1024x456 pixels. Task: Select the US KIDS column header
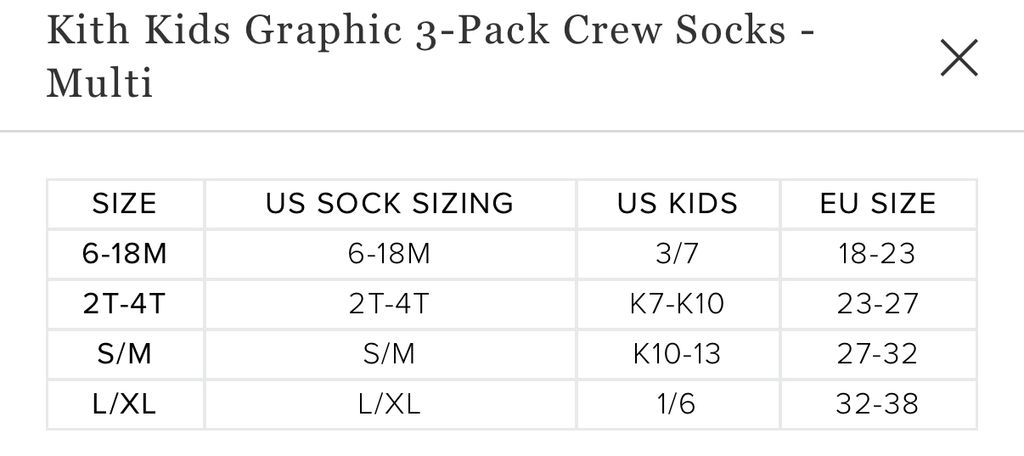678,204
